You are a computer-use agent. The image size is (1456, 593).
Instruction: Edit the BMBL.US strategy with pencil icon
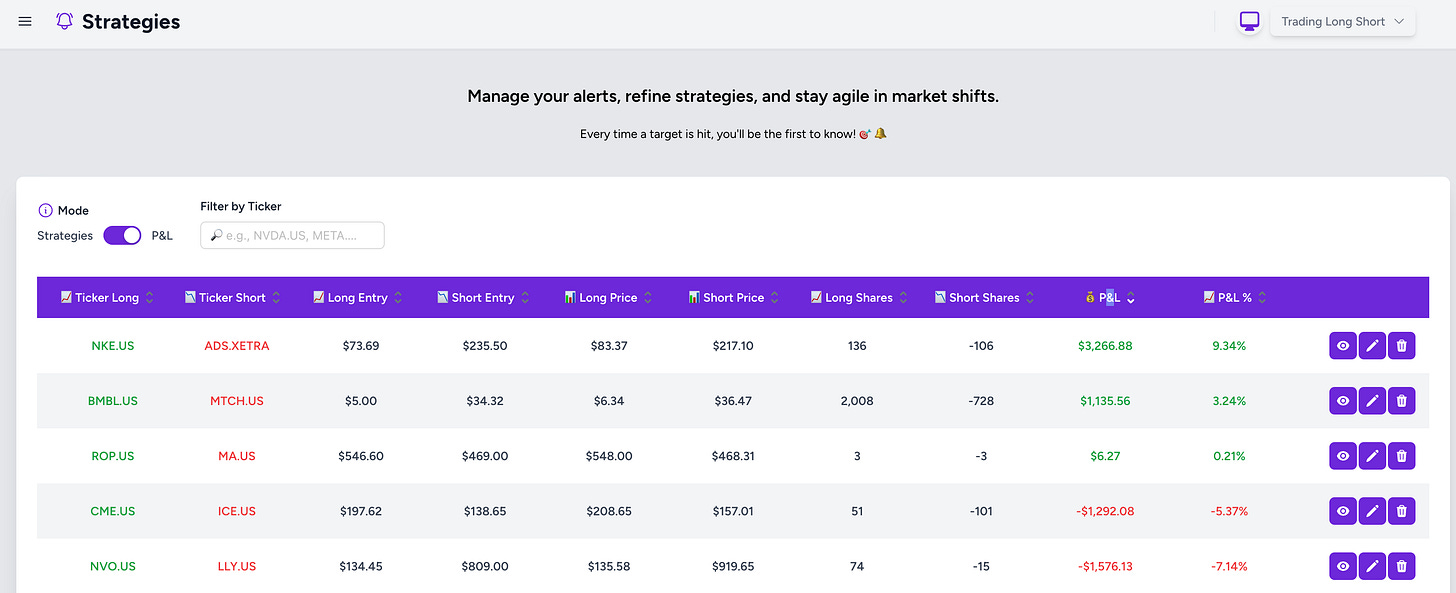click(1372, 401)
